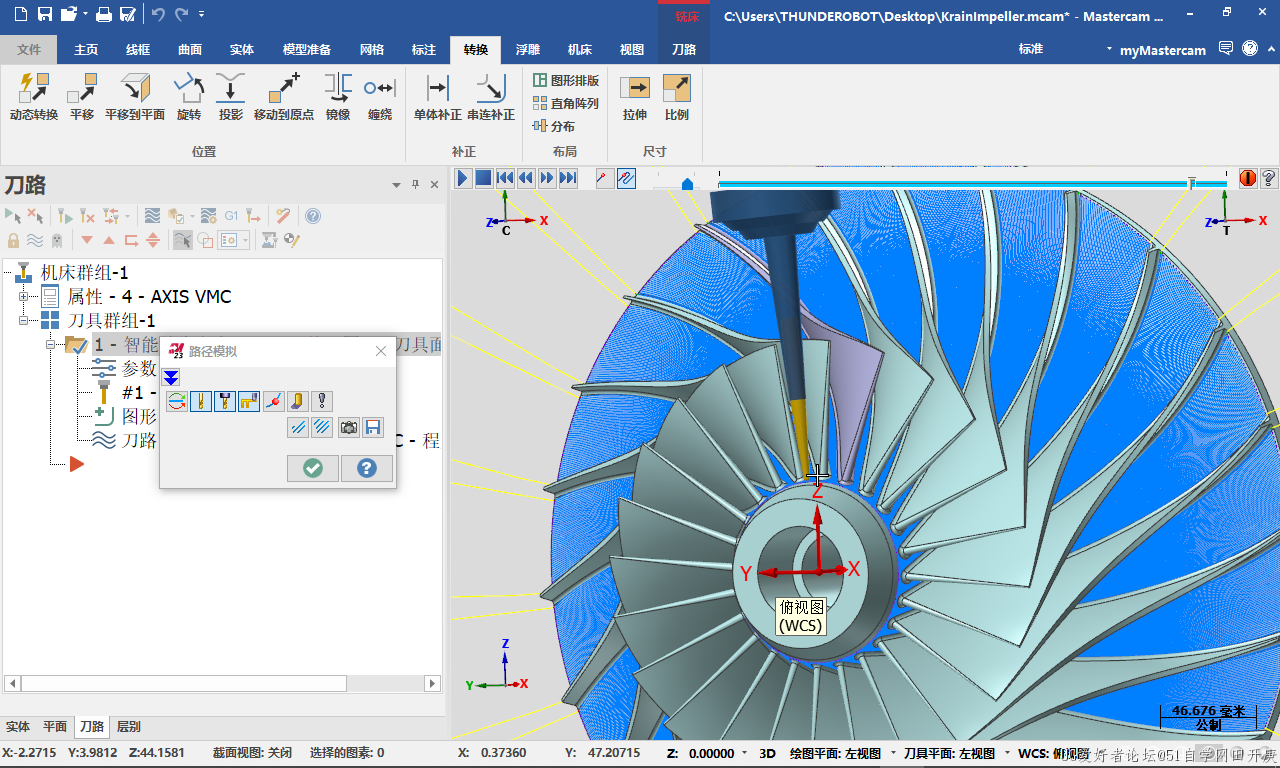Open the toolpaths panel options dropdown arrow
This screenshot has height=768, width=1280.
coord(398,185)
